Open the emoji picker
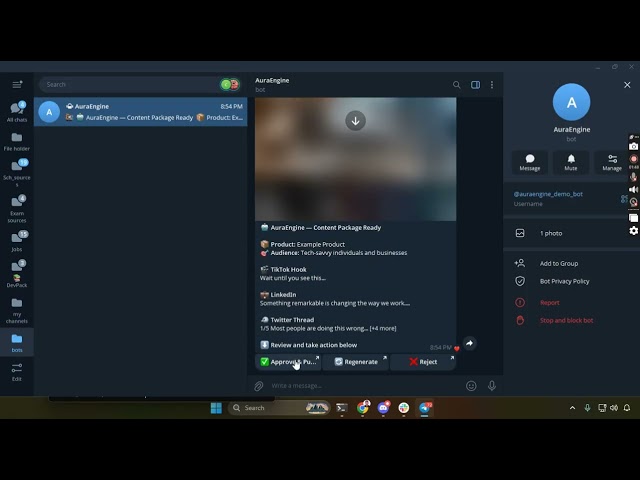Image resolution: width=640 pixels, height=480 pixels. click(471, 386)
